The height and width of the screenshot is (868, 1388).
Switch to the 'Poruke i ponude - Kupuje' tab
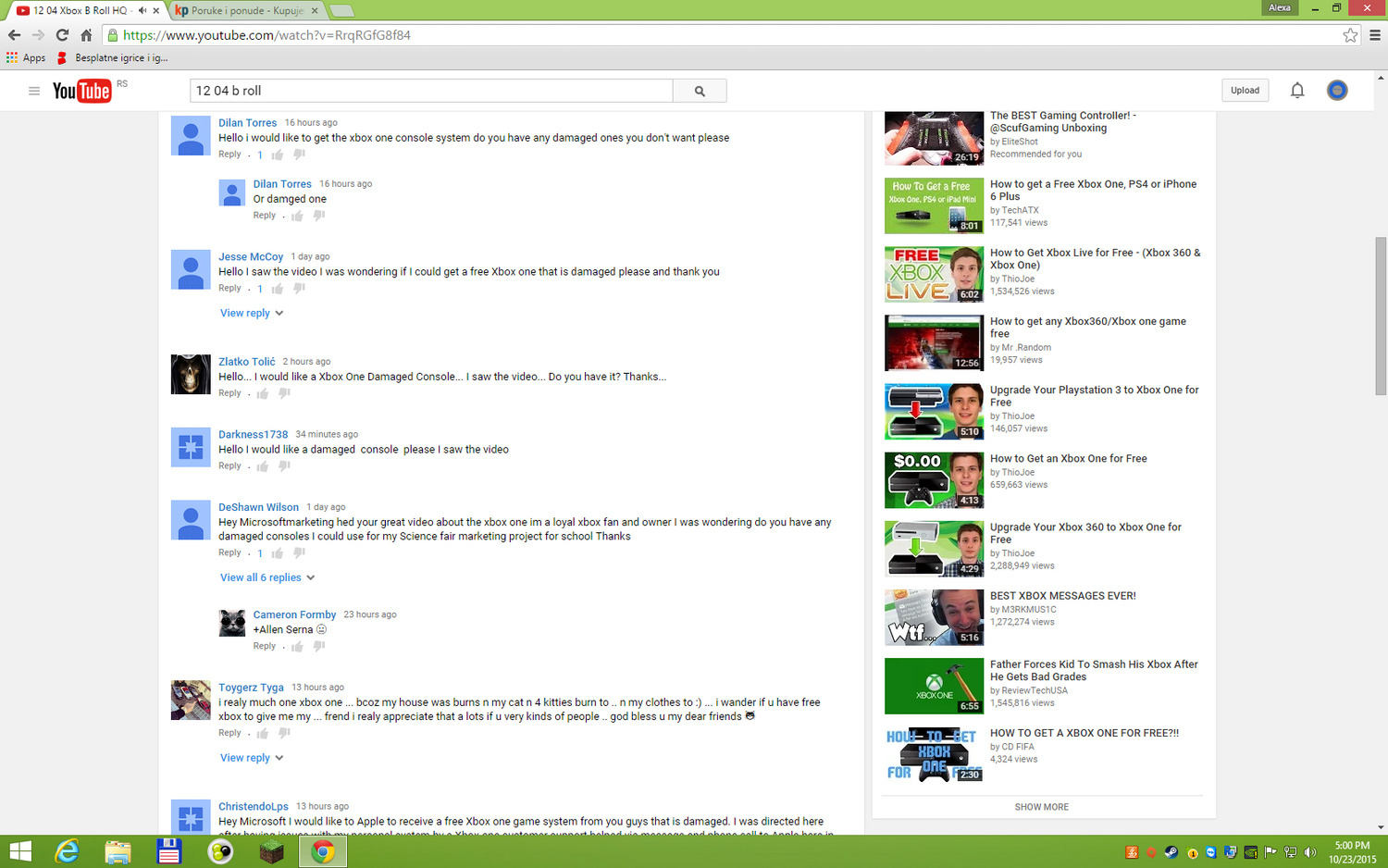247,10
